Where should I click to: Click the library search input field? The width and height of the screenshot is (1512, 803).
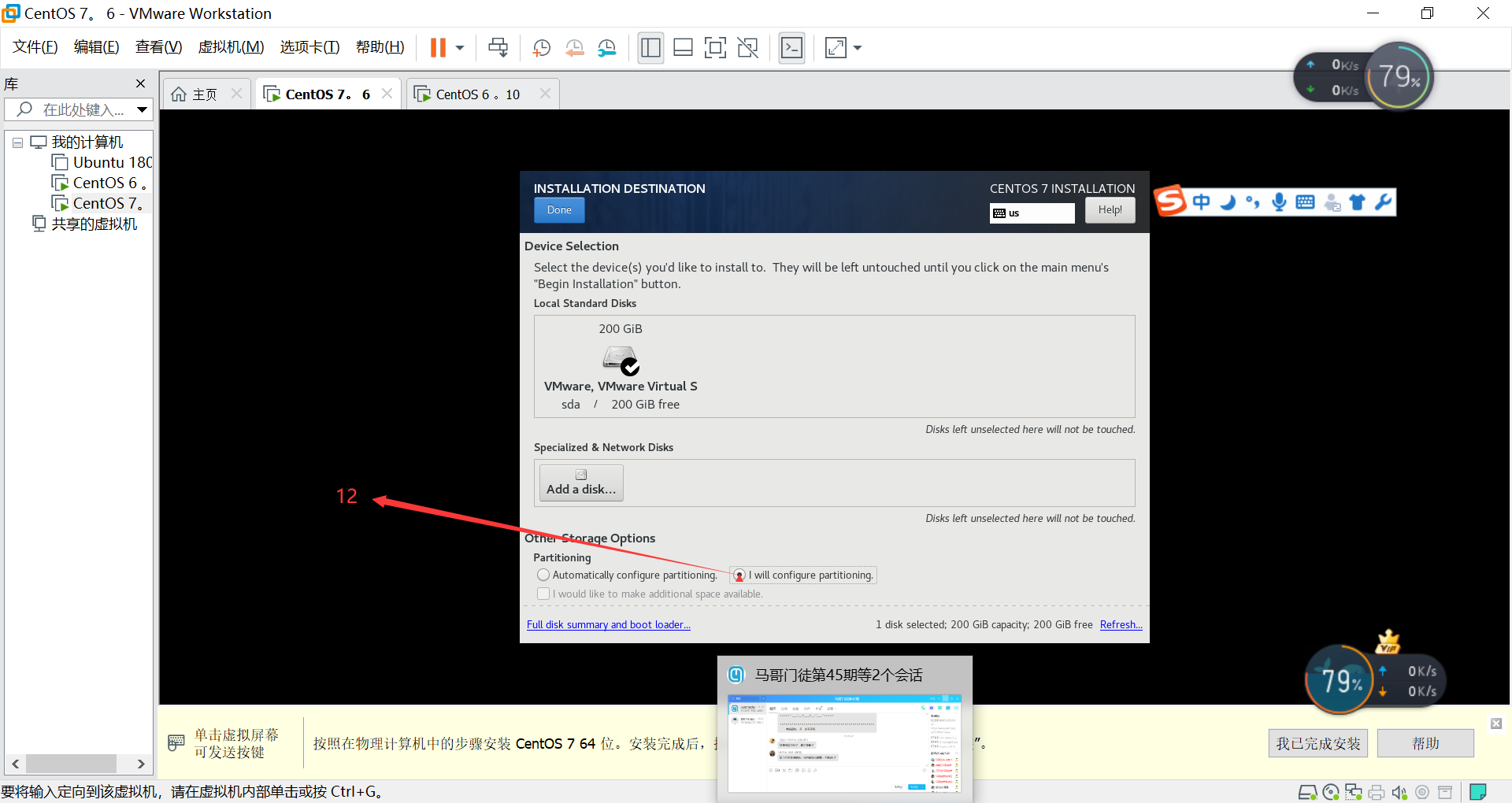(83, 110)
